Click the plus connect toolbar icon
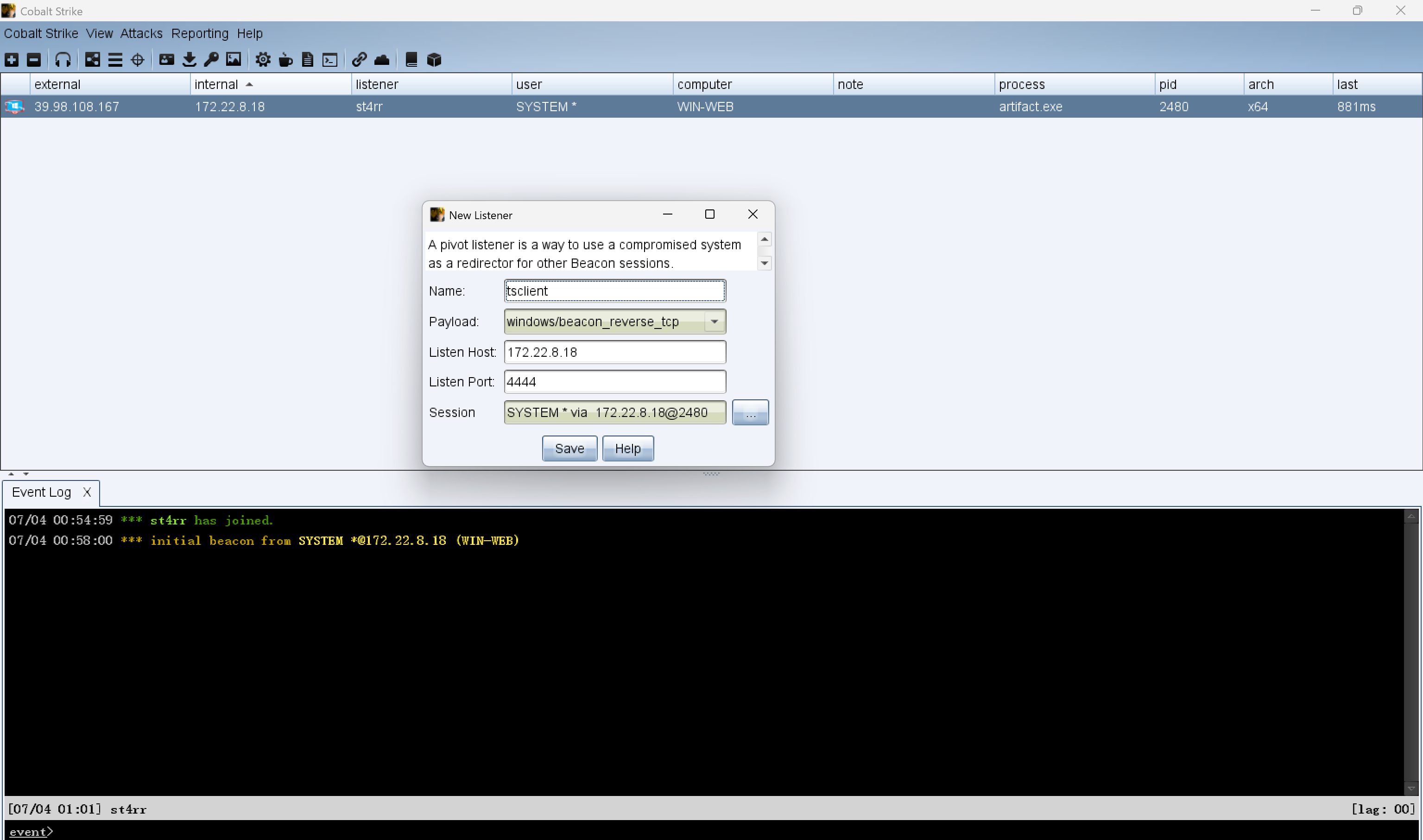 click(12, 59)
